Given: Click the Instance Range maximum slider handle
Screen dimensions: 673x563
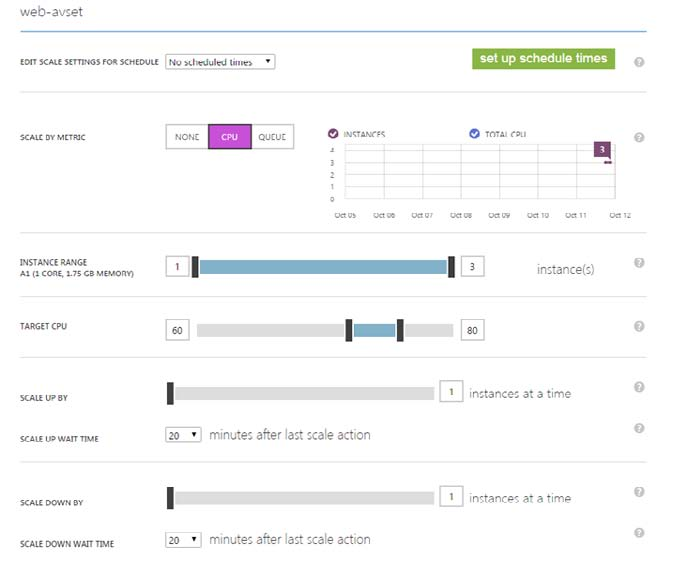Looking at the screenshot, I should (x=452, y=267).
